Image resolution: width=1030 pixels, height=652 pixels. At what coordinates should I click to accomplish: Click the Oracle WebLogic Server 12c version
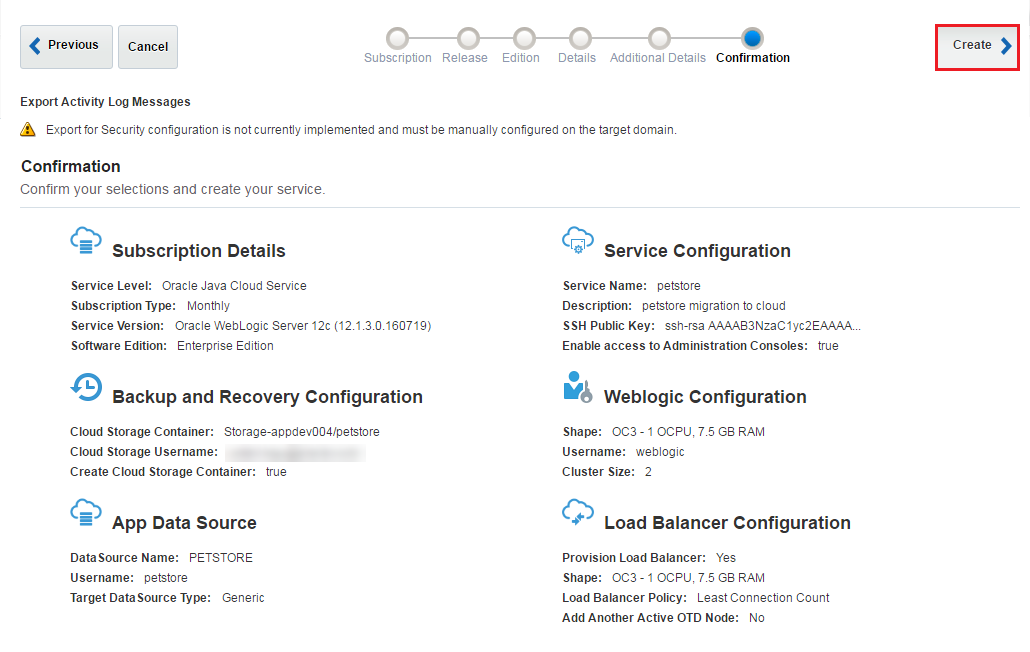[303, 326]
